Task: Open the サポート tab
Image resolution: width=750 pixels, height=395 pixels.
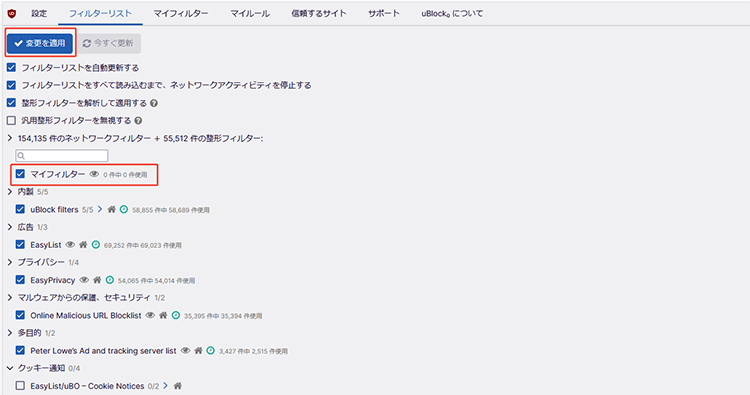Action: (x=384, y=14)
